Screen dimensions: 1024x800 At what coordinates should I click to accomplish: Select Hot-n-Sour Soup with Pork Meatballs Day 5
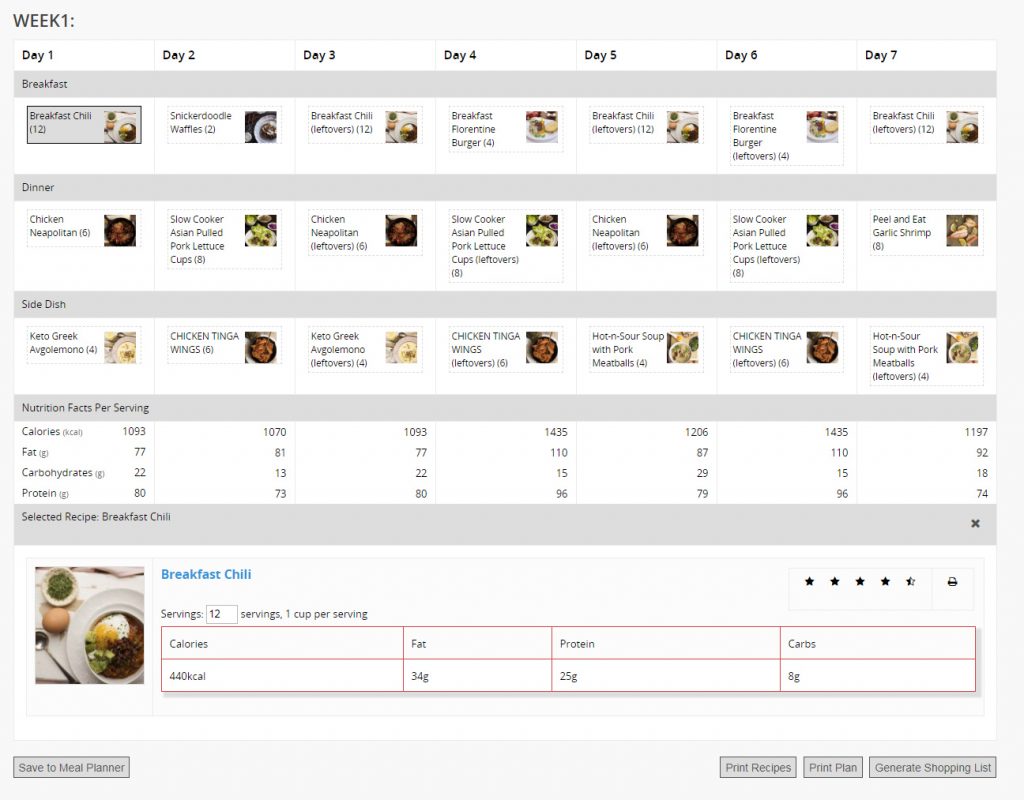pyautogui.click(x=645, y=350)
